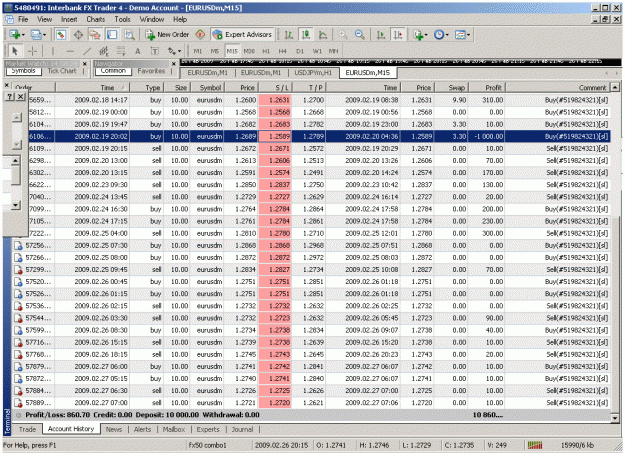Draw a vertical line tool
The height and width of the screenshot is (453, 625).
pyautogui.click(x=53, y=51)
